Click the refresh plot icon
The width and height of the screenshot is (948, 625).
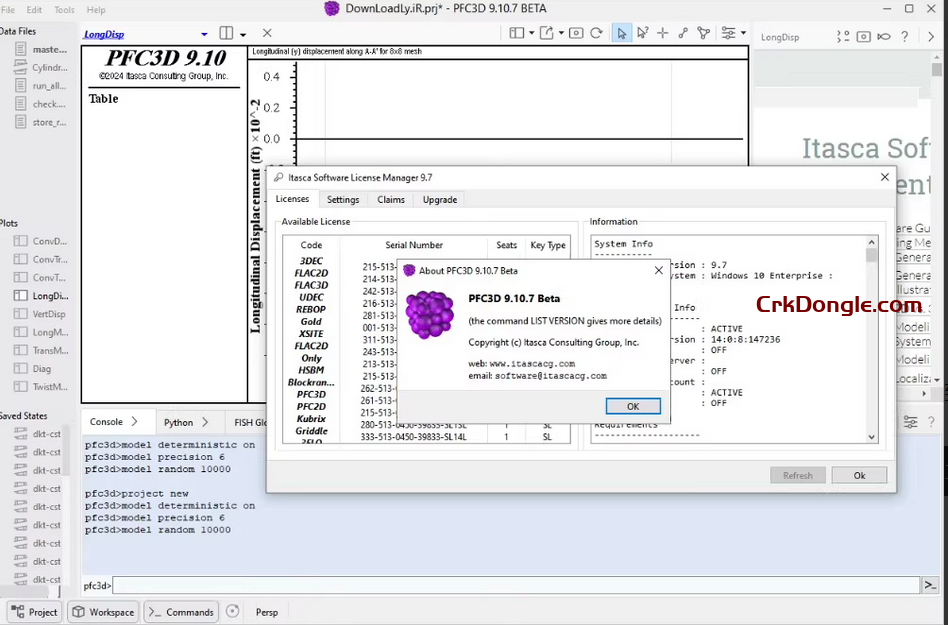[596, 33]
